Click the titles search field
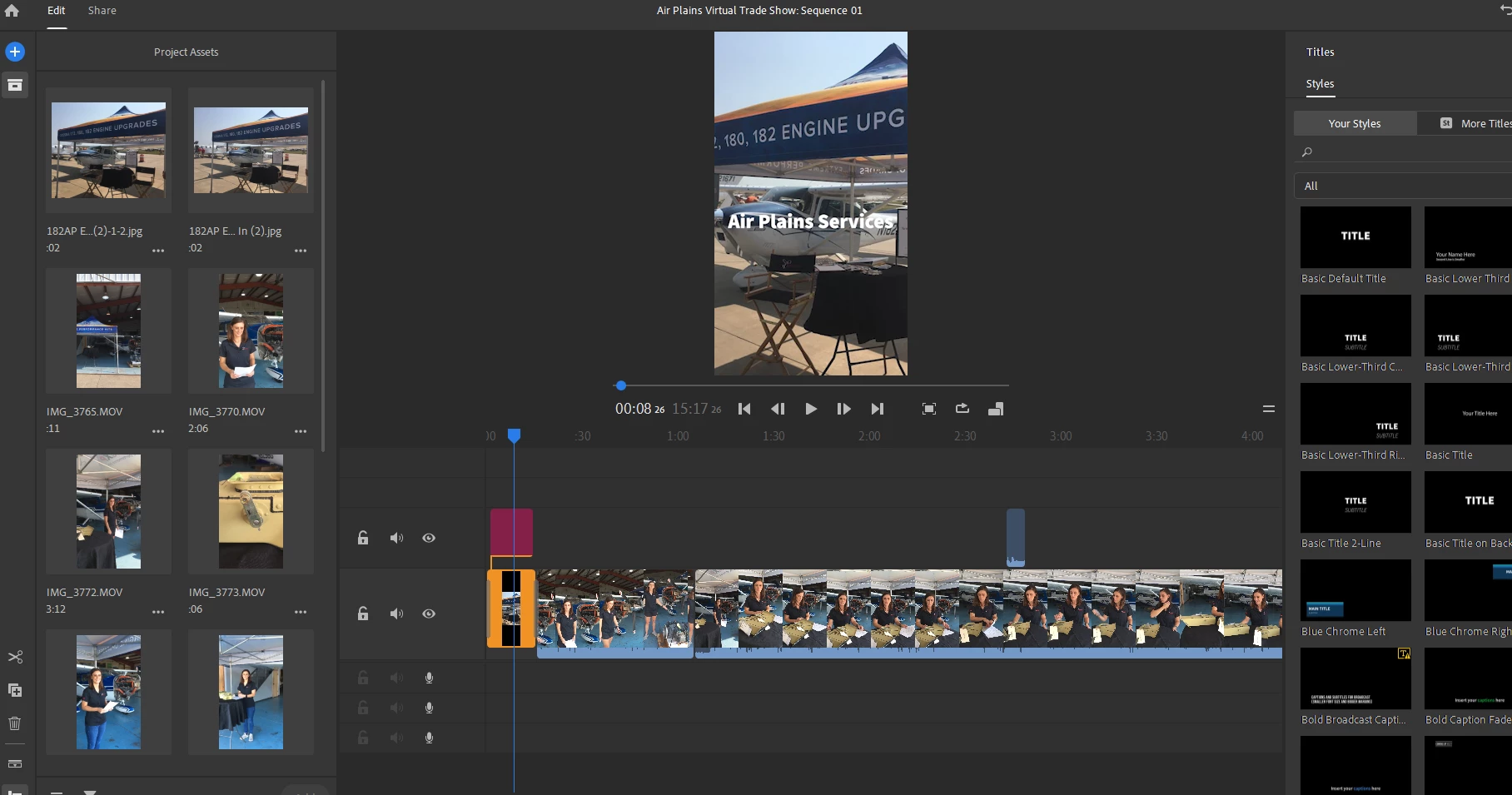This screenshot has height=795, width=1512. (1403, 152)
